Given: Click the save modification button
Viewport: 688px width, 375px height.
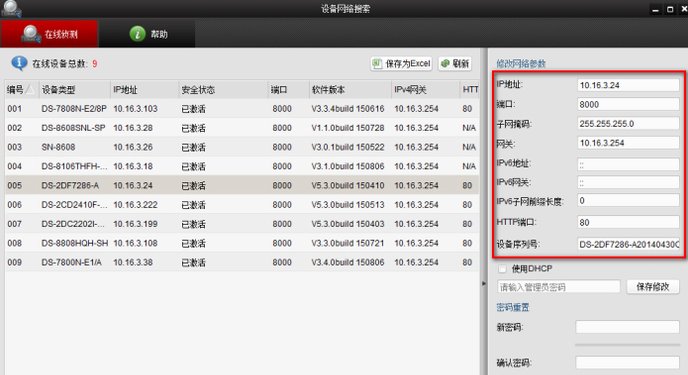Looking at the screenshot, I should 652,287.
